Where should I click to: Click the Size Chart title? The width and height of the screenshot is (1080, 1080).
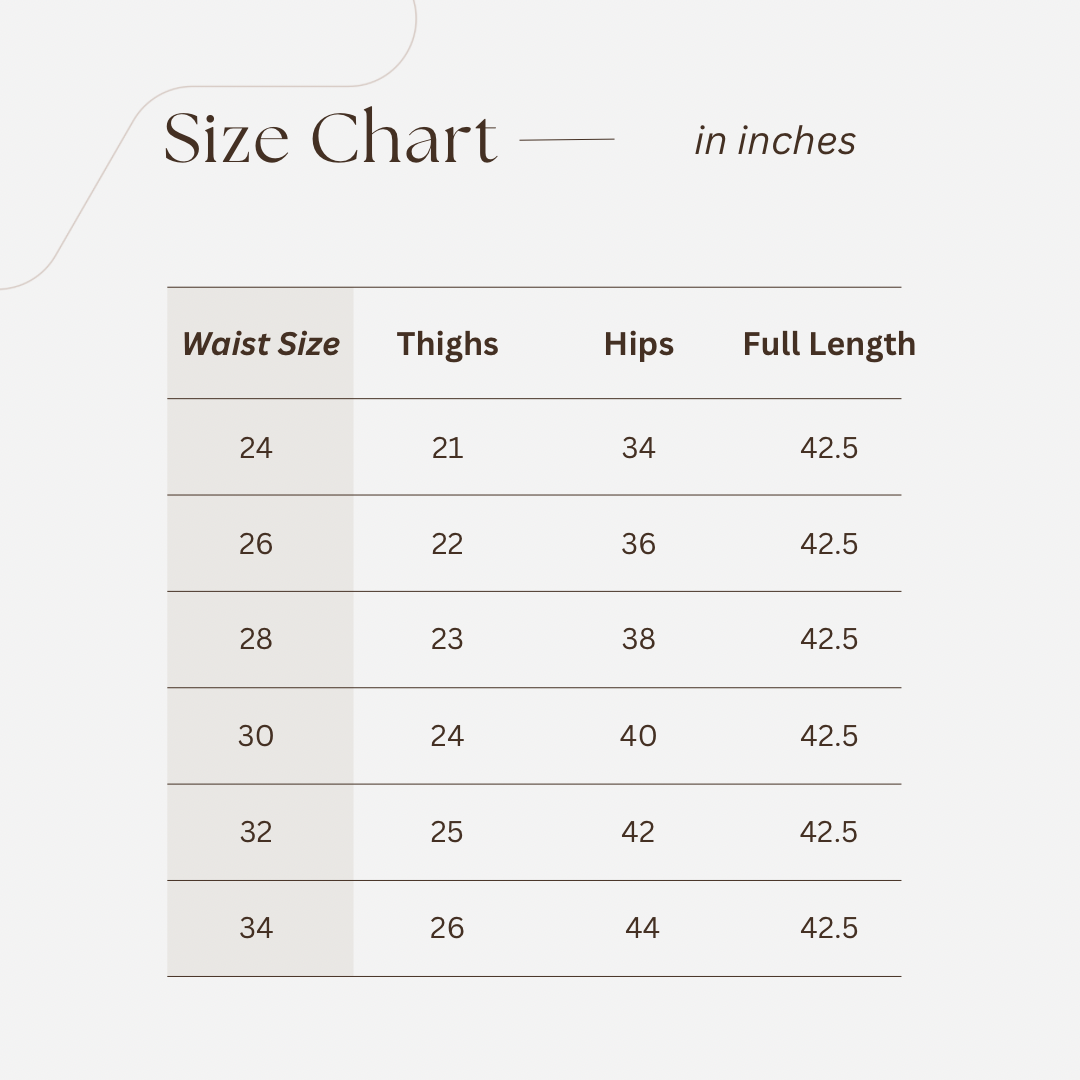pos(330,138)
